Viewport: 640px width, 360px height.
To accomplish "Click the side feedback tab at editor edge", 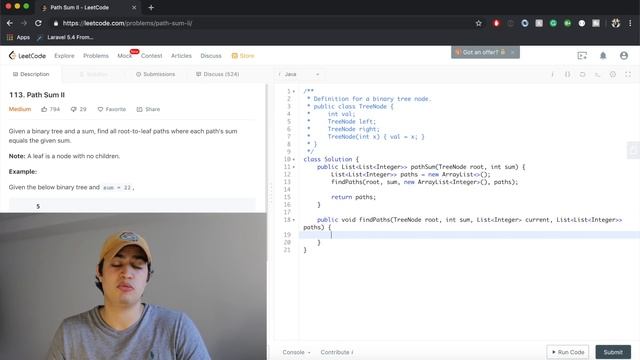I will tap(633, 150).
